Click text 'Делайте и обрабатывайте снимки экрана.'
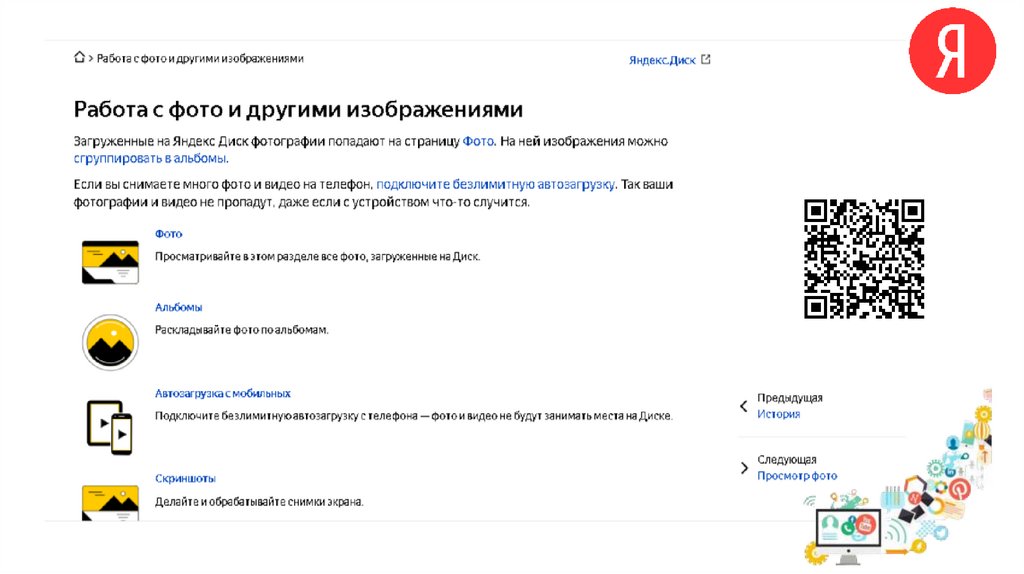 [x=259, y=502]
